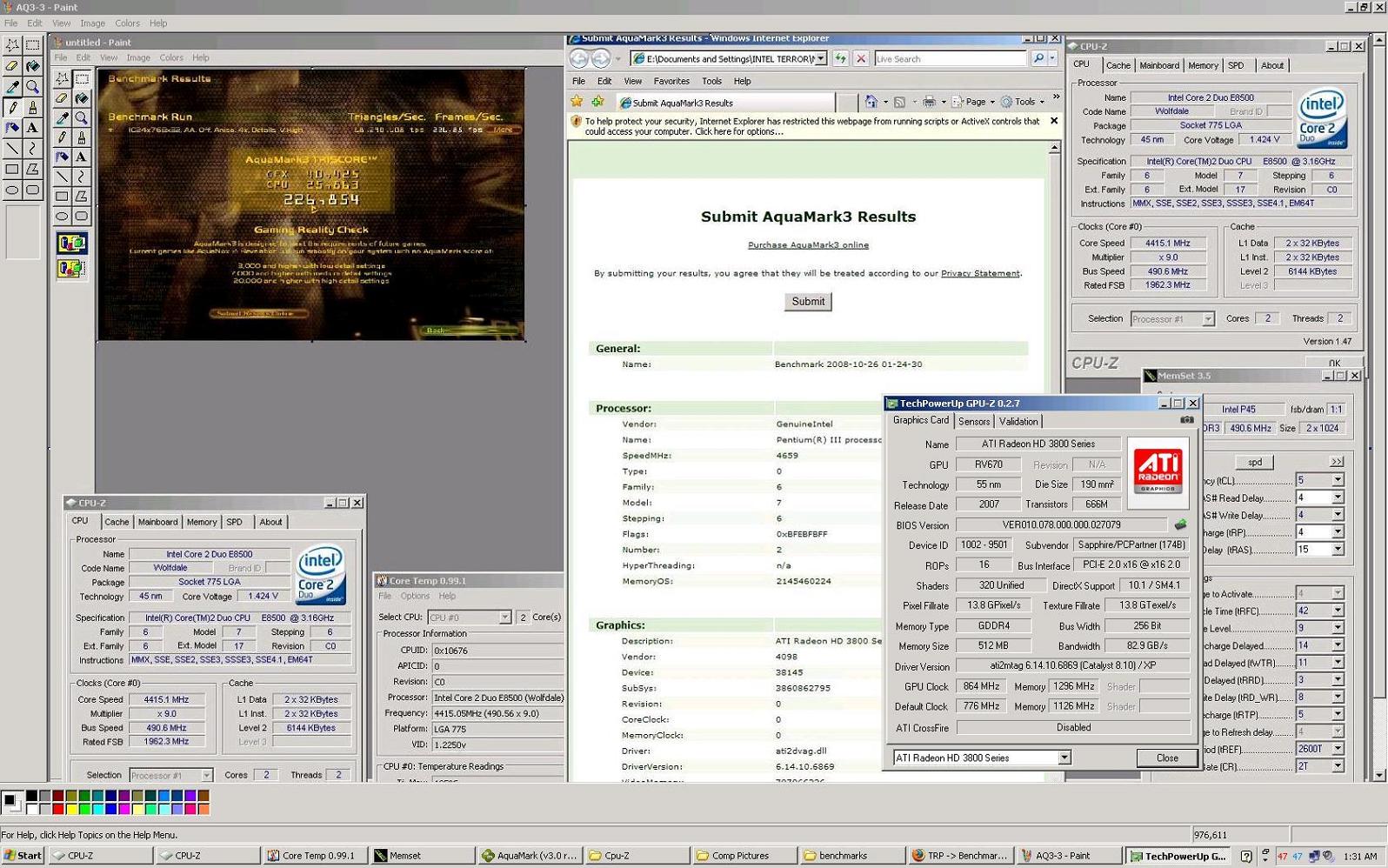
Task: Click the spd button in MemSet
Action: pos(1255,462)
